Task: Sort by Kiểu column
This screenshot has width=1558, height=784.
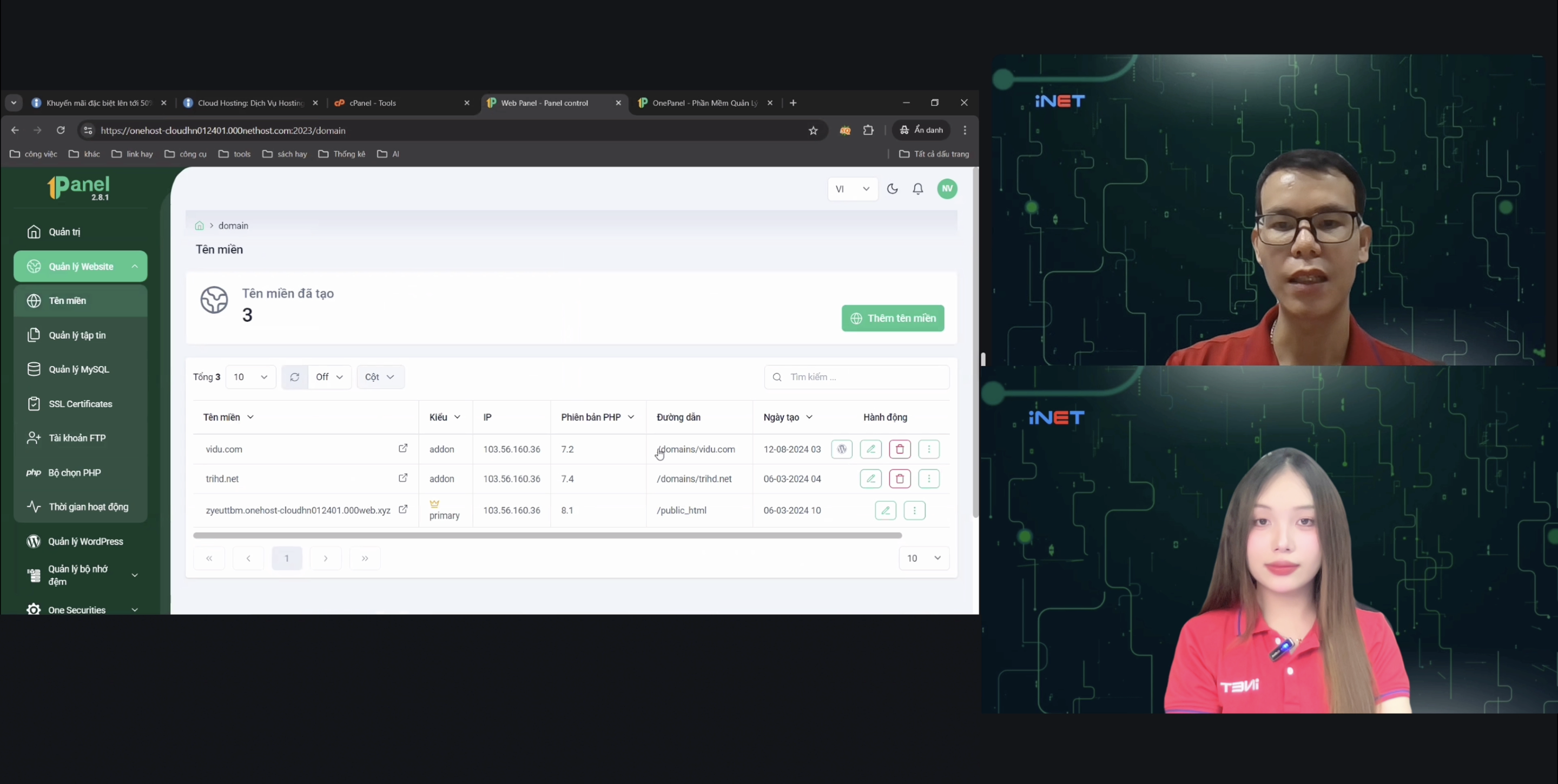Action: coord(445,417)
